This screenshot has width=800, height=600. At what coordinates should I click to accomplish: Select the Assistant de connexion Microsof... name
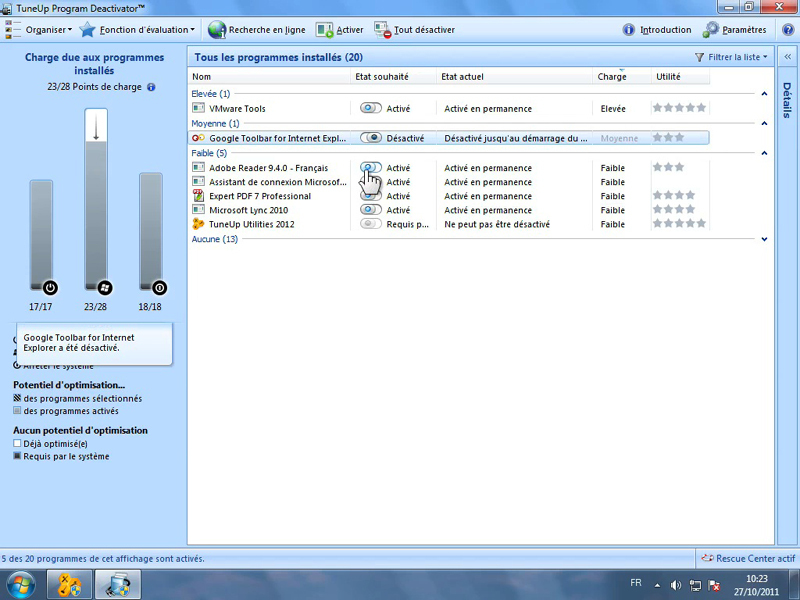pos(278,182)
